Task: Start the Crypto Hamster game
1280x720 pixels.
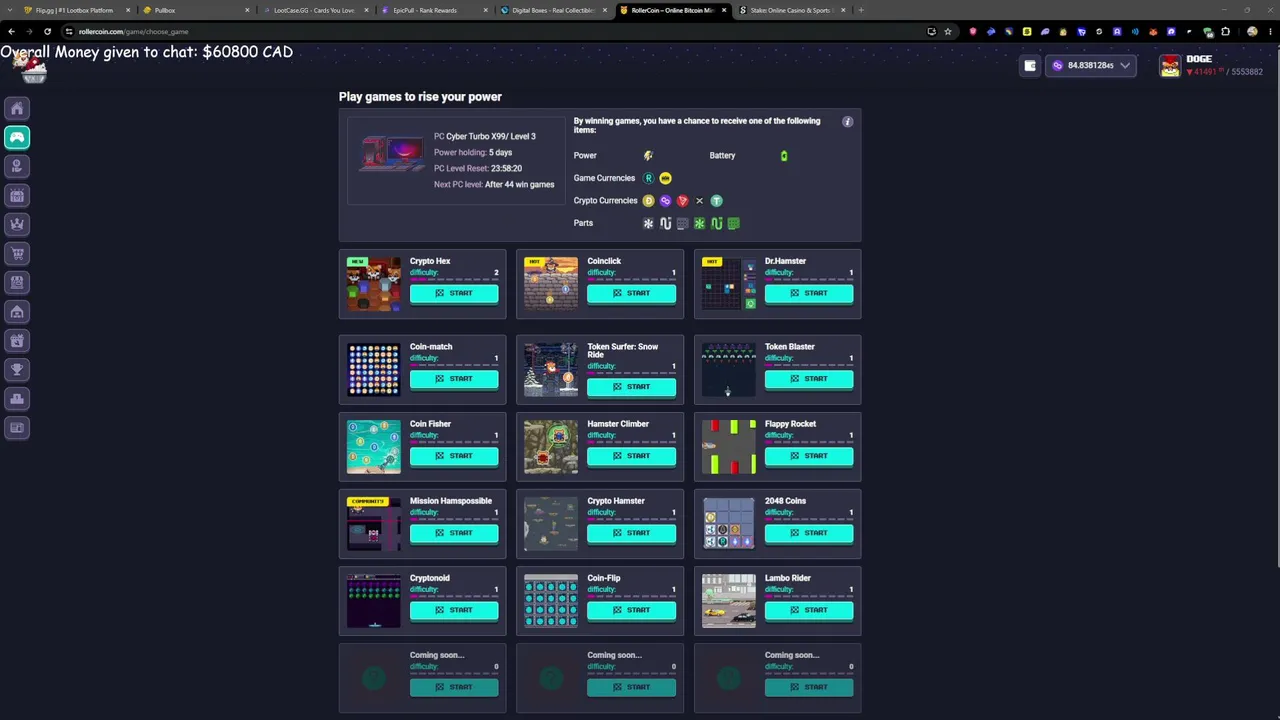Action: point(631,533)
